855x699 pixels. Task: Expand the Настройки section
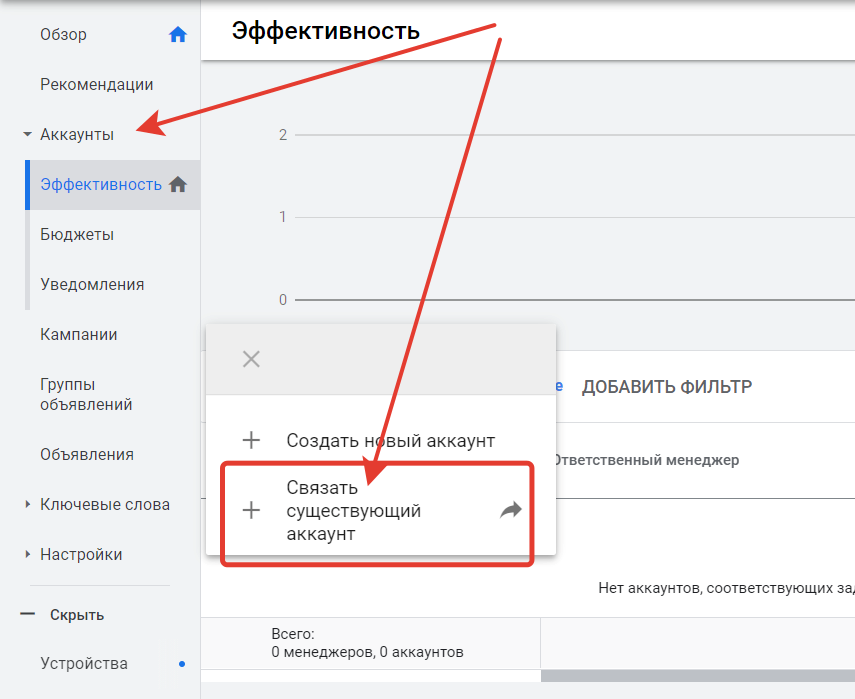click(28, 555)
